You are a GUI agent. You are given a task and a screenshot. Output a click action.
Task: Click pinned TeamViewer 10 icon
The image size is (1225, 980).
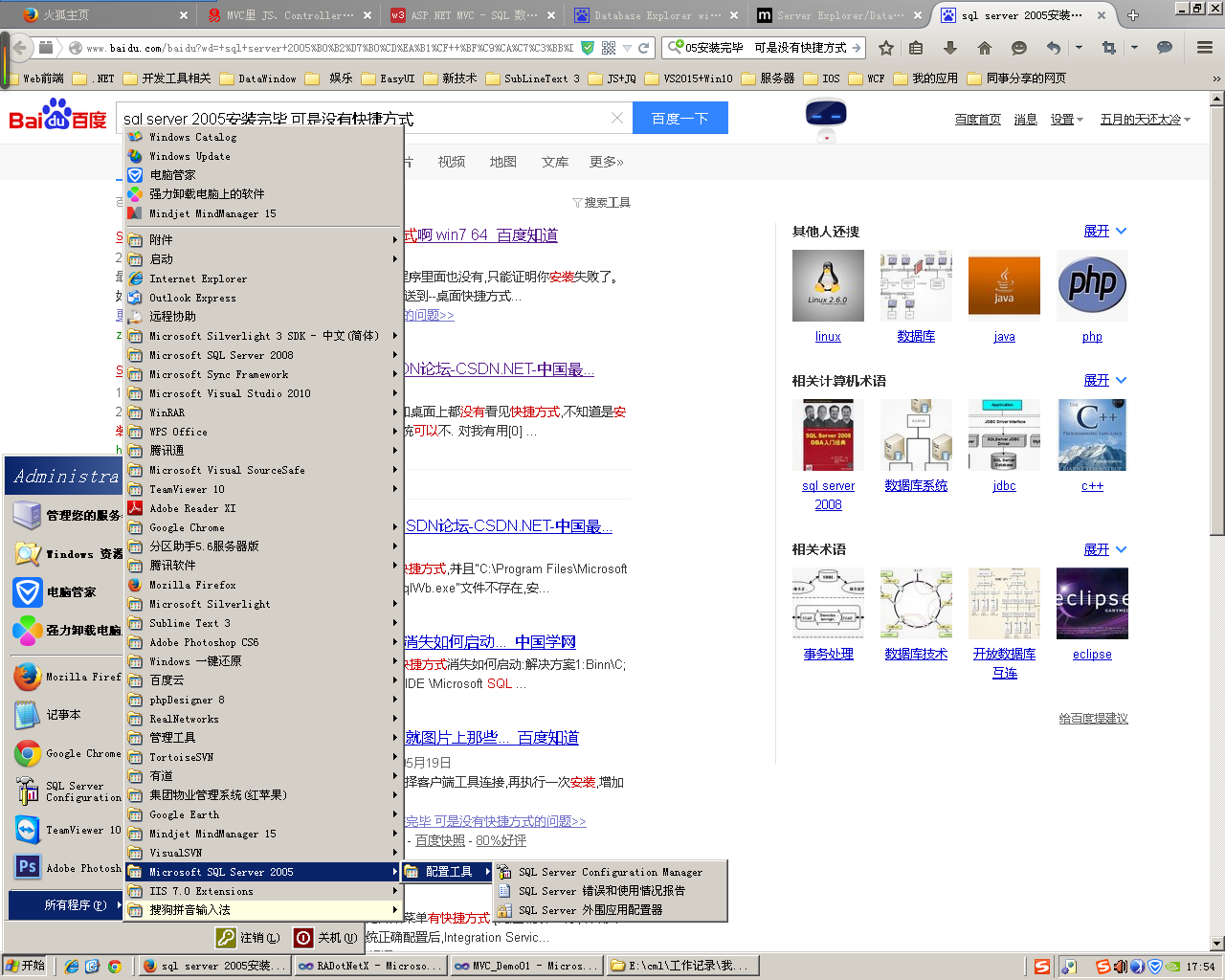pyautogui.click(x=27, y=830)
